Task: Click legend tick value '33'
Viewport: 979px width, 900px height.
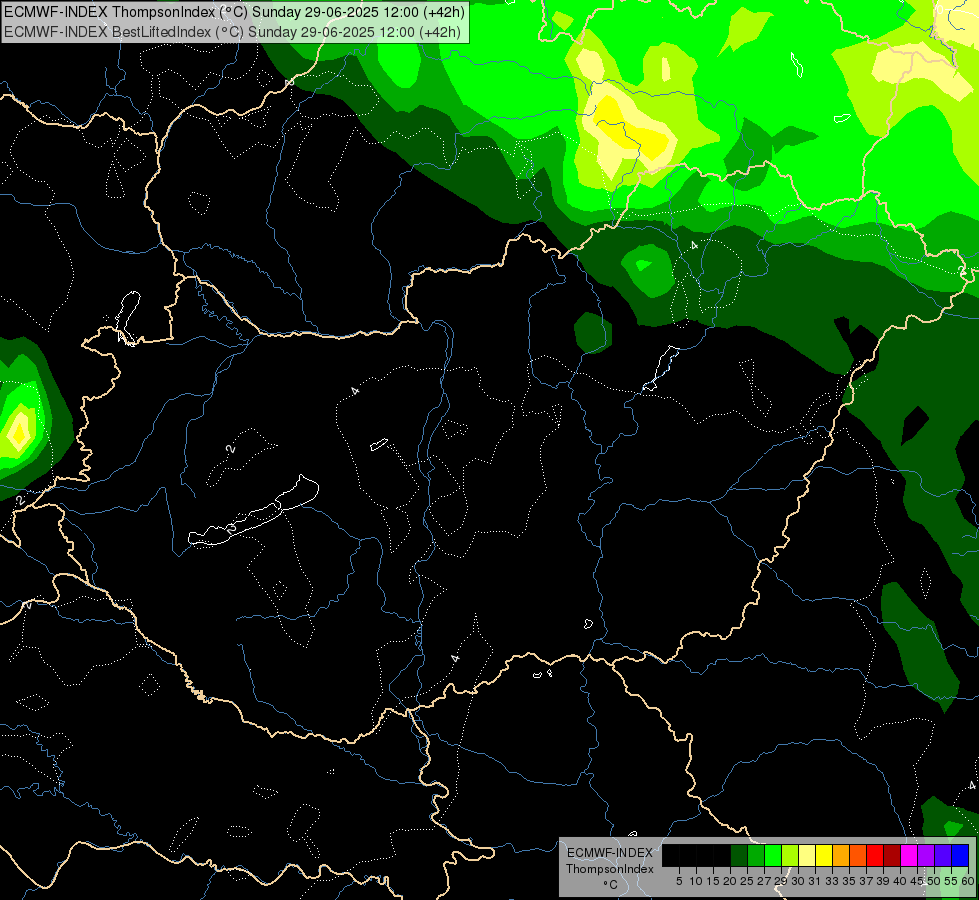Action: tap(832, 881)
